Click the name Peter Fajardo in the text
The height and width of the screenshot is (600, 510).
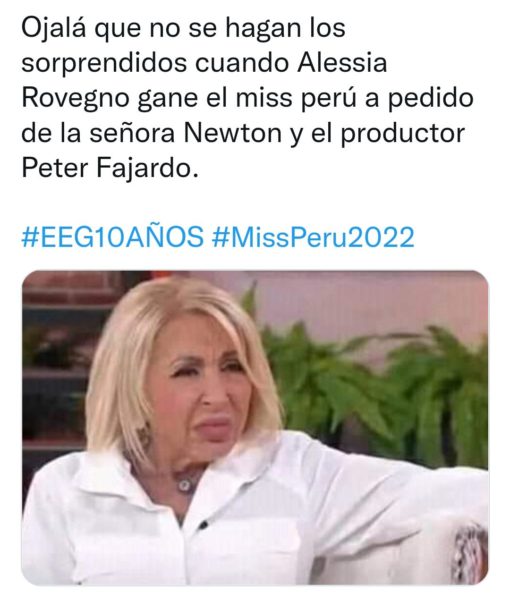pos(110,168)
